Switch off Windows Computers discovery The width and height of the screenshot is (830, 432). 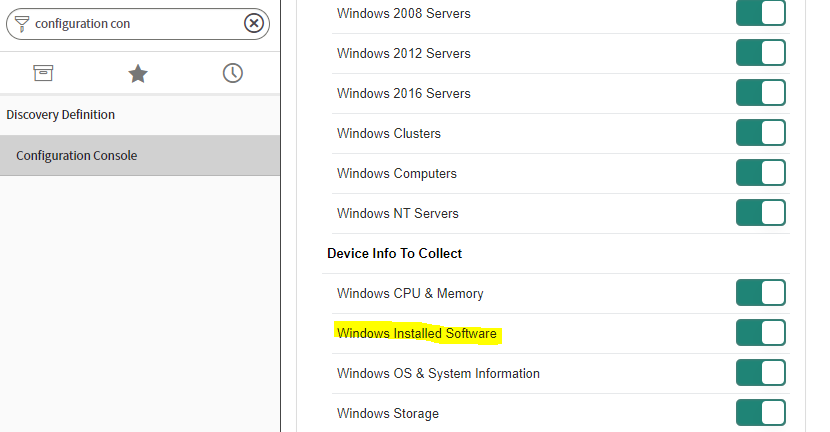point(761,173)
